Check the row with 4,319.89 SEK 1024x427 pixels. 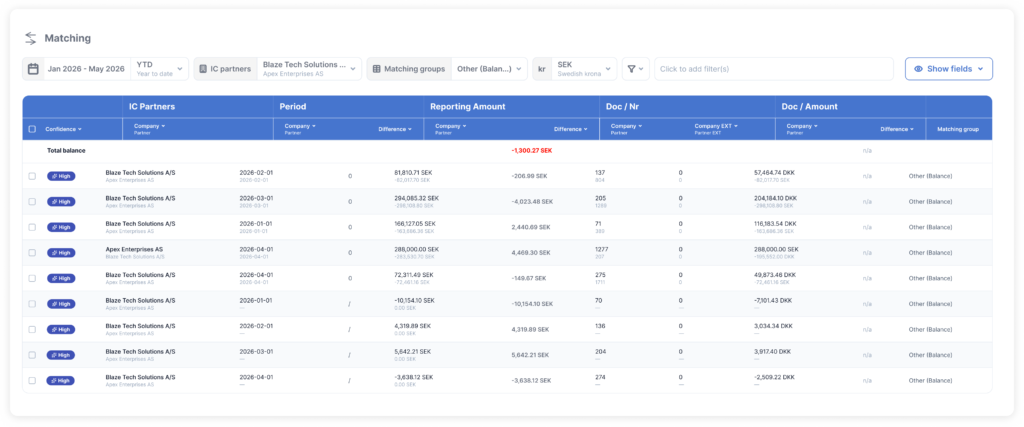(x=33, y=330)
